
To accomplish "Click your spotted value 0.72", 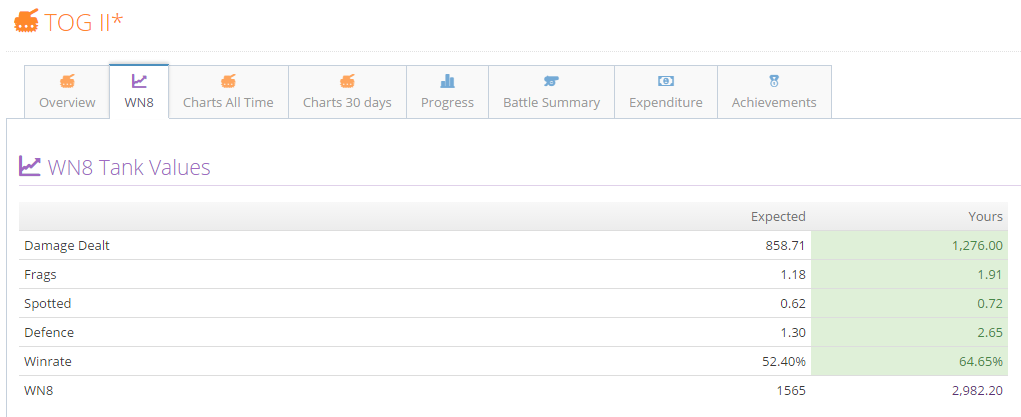I will 991,304.
